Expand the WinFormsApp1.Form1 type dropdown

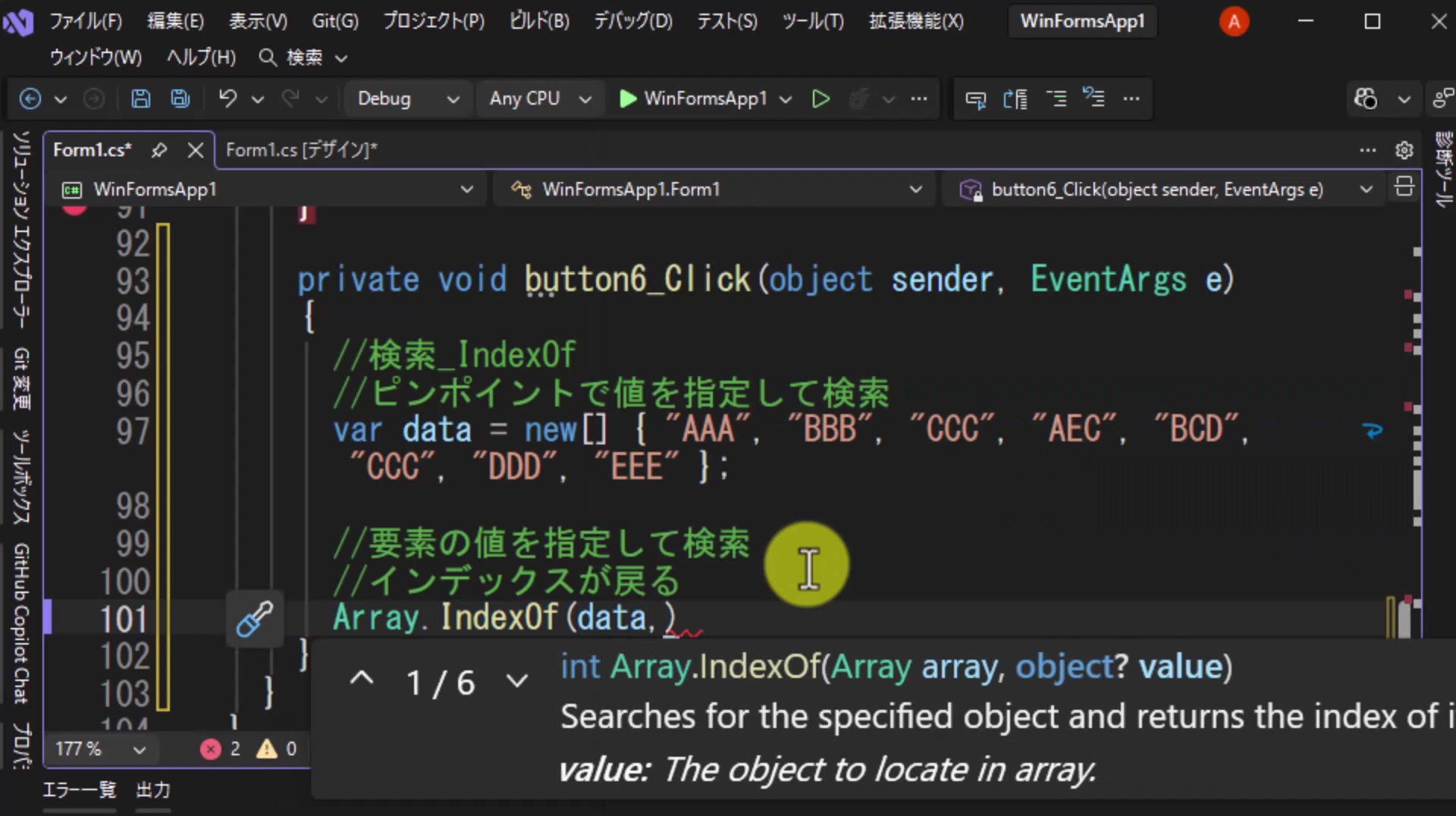[916, 190]
